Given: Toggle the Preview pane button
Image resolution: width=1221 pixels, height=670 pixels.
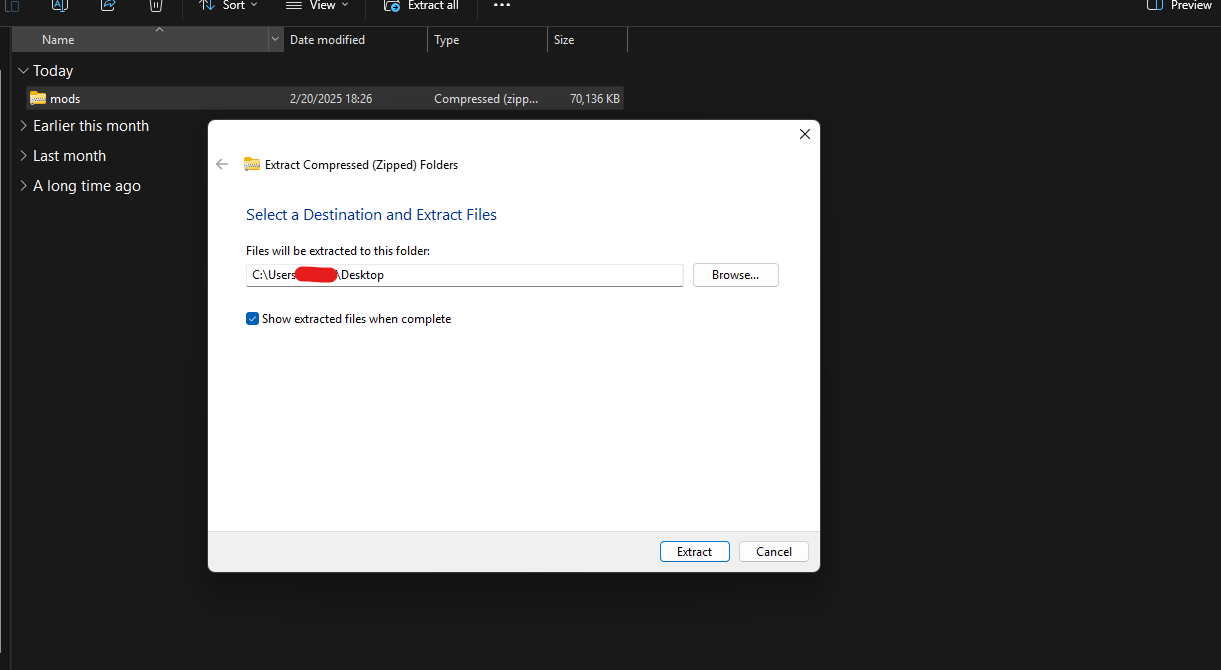Looking at the screenshot, I should point(1179,5).
